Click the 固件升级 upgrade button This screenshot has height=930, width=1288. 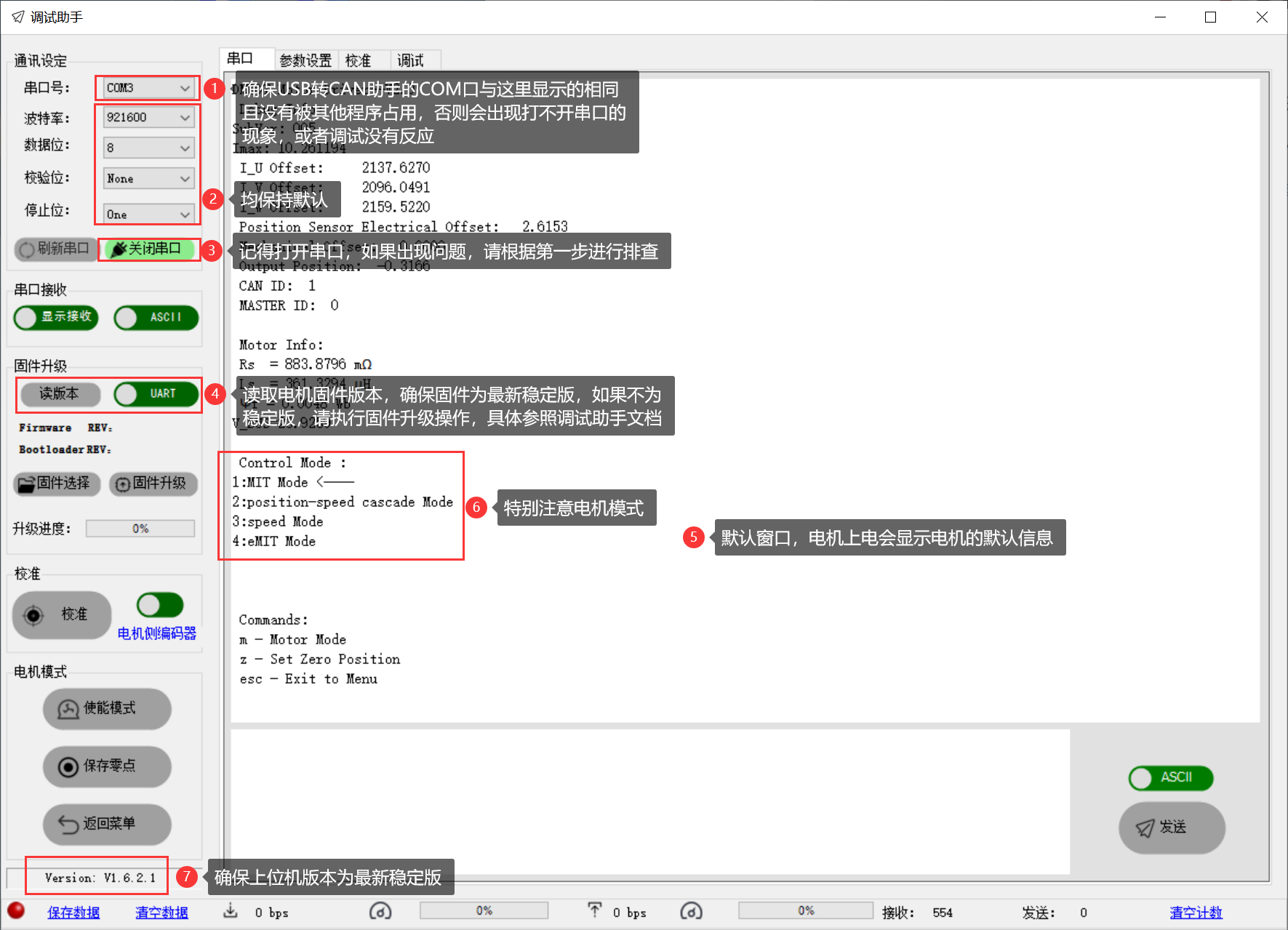coord(153,484)
